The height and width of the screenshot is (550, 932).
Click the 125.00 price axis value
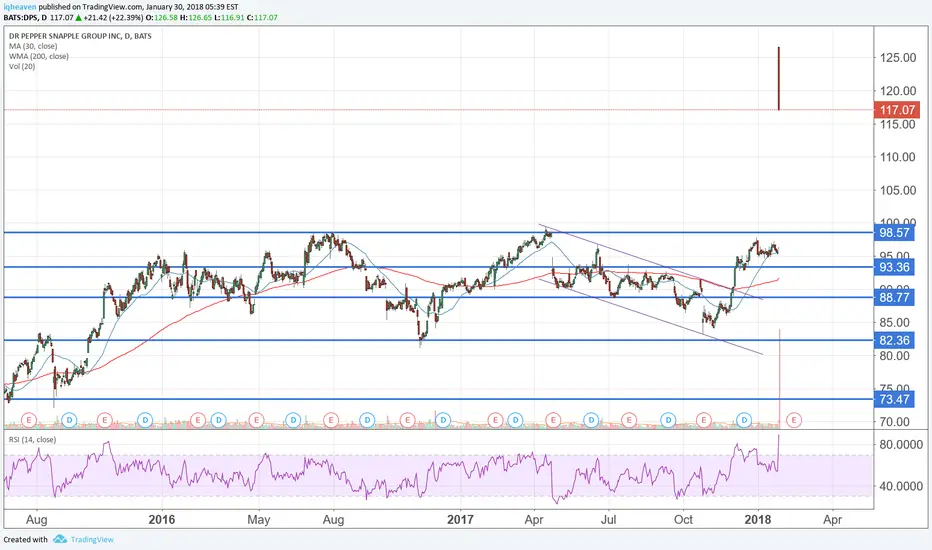[x=898, y=58]
